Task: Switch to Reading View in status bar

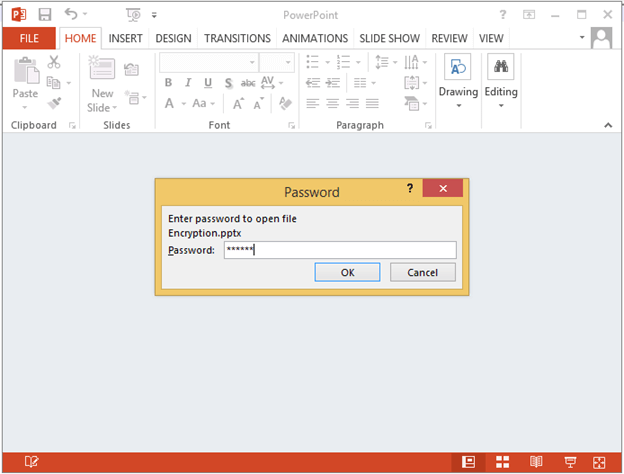Action: (x=537, y=462)
